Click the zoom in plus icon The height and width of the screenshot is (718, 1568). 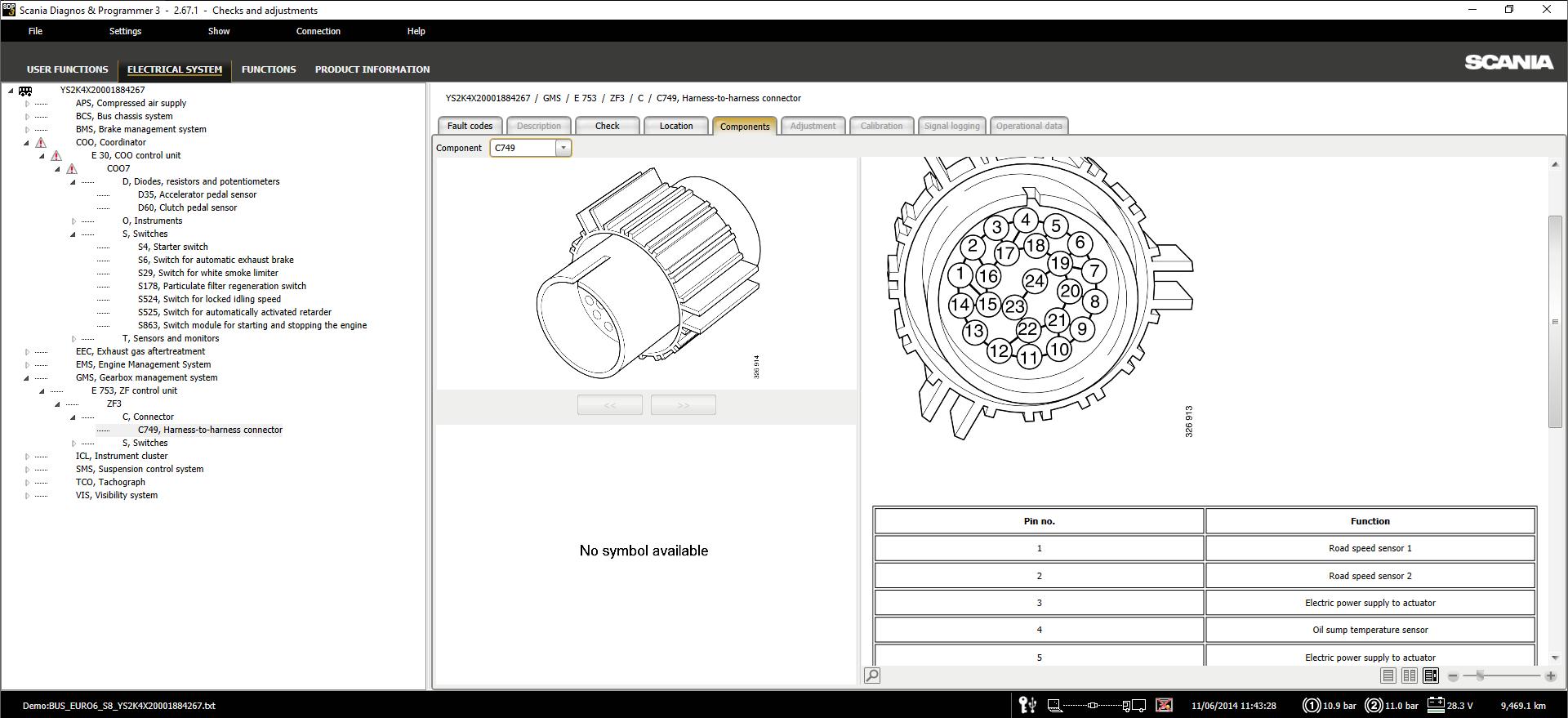[x=1550, y=676]
